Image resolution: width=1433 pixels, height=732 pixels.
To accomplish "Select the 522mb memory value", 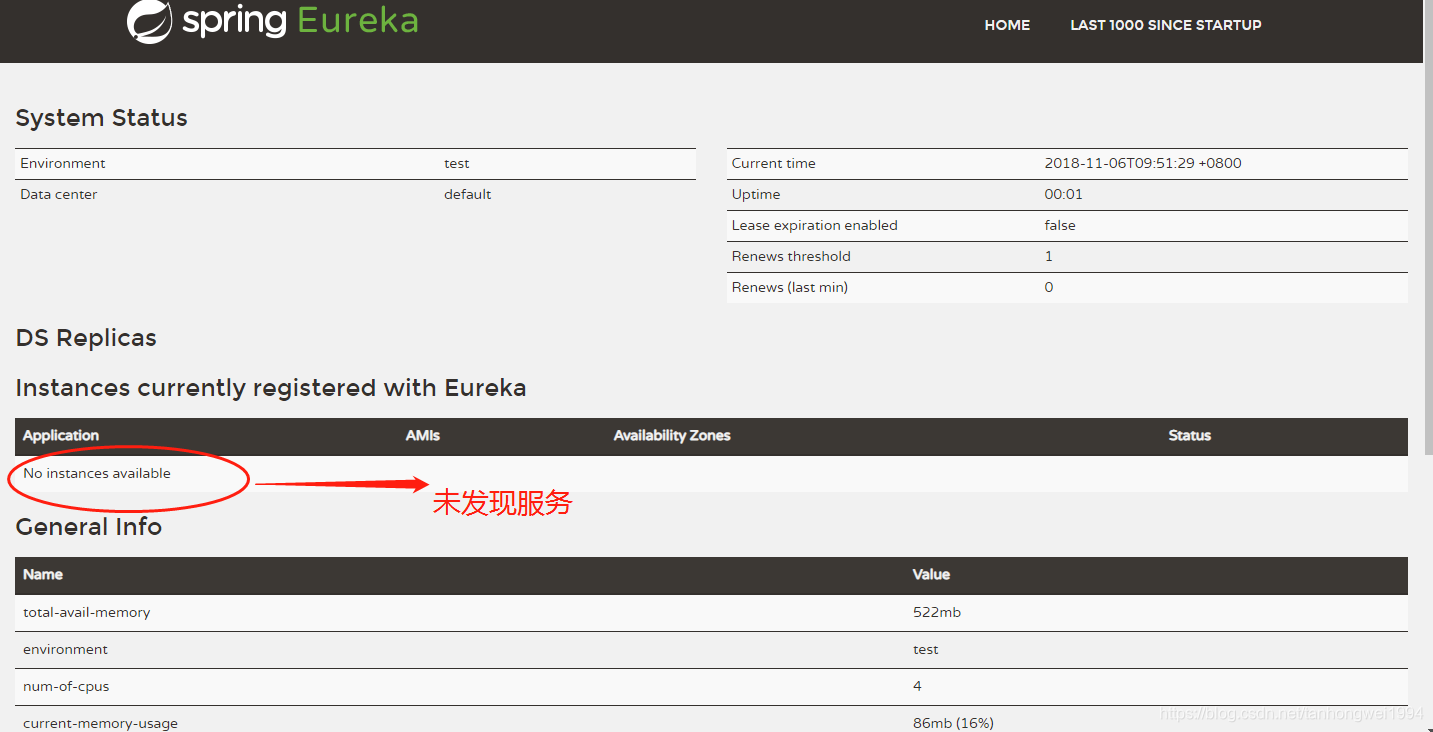I will [x=937, y=612].
